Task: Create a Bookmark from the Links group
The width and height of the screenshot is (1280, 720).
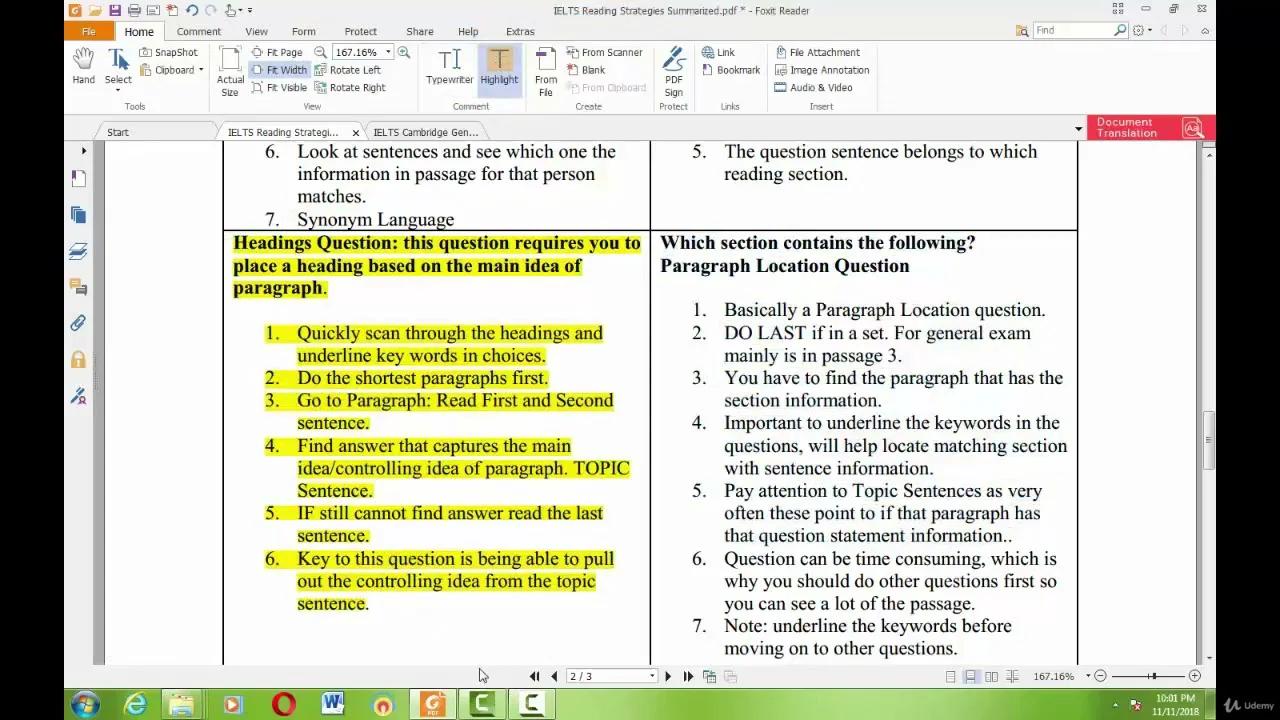Action: pyautogui.click(x=731, y=69)
